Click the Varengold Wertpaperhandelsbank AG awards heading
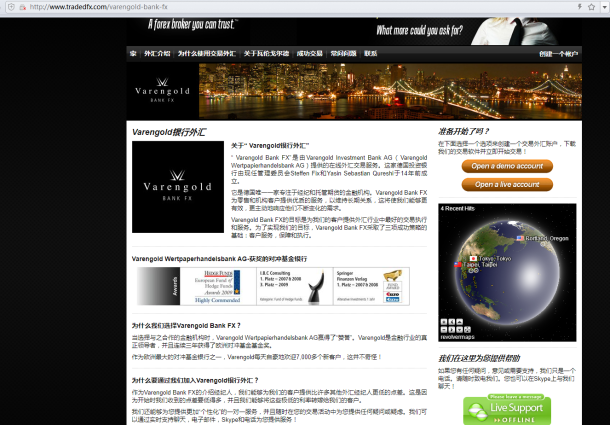This screenshot has width=610, height=425. 219,259
